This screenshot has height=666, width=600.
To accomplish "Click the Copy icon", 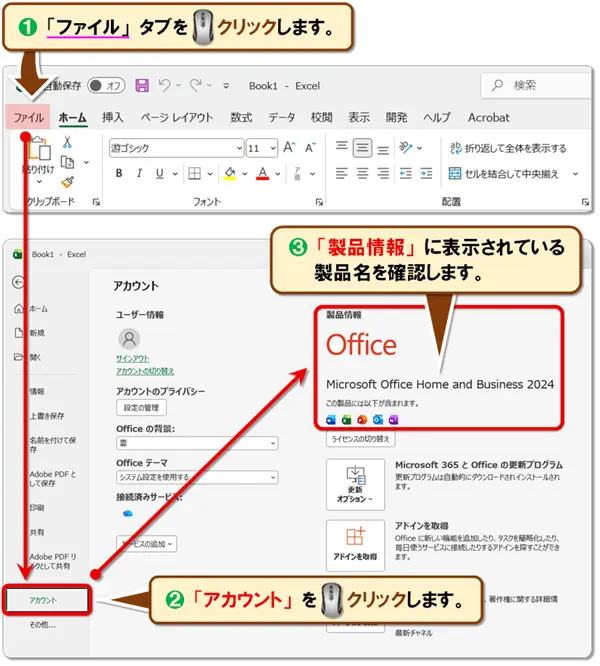I will pyautogui.click(x=67, y=162).
